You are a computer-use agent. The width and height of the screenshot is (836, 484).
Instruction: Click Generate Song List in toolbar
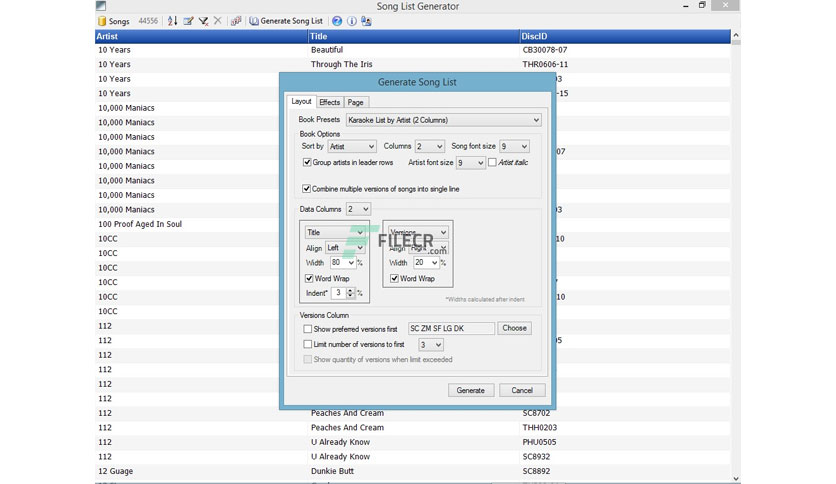point(286,21)
